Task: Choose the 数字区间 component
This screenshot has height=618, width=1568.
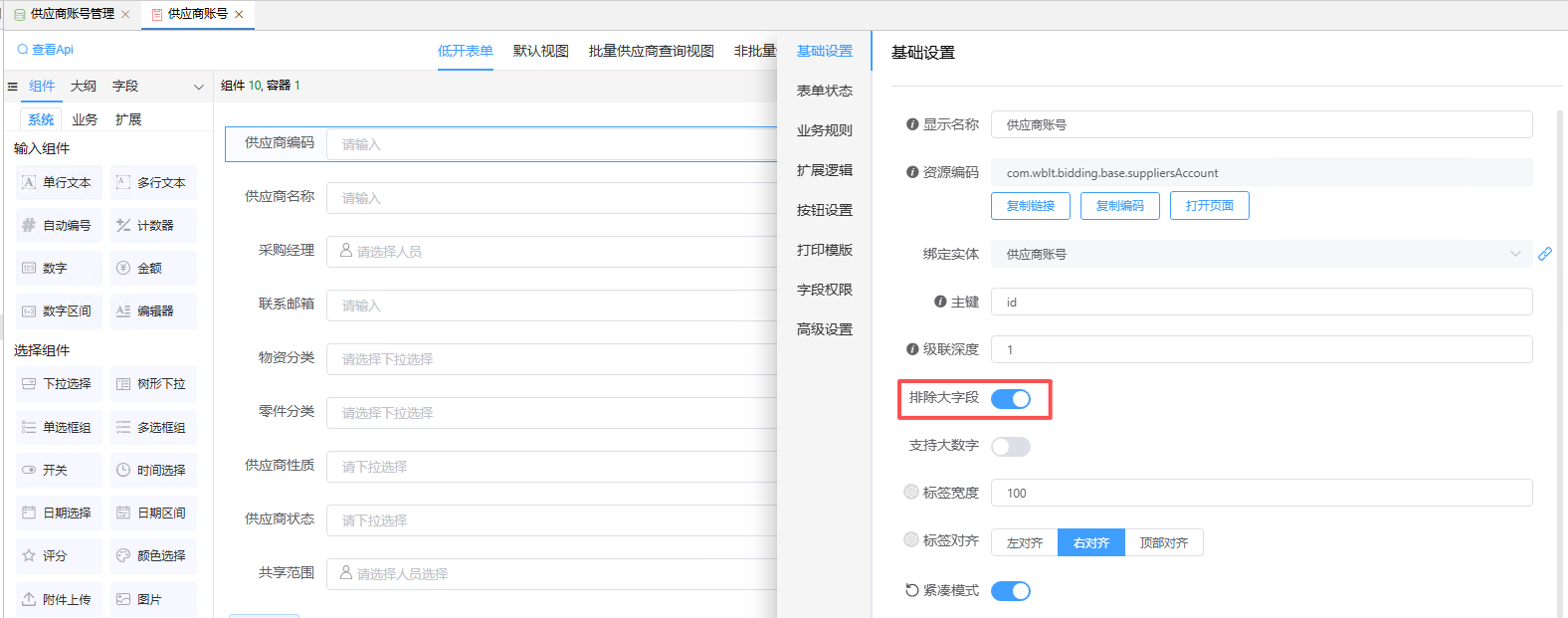Action: tap(59, 311)
